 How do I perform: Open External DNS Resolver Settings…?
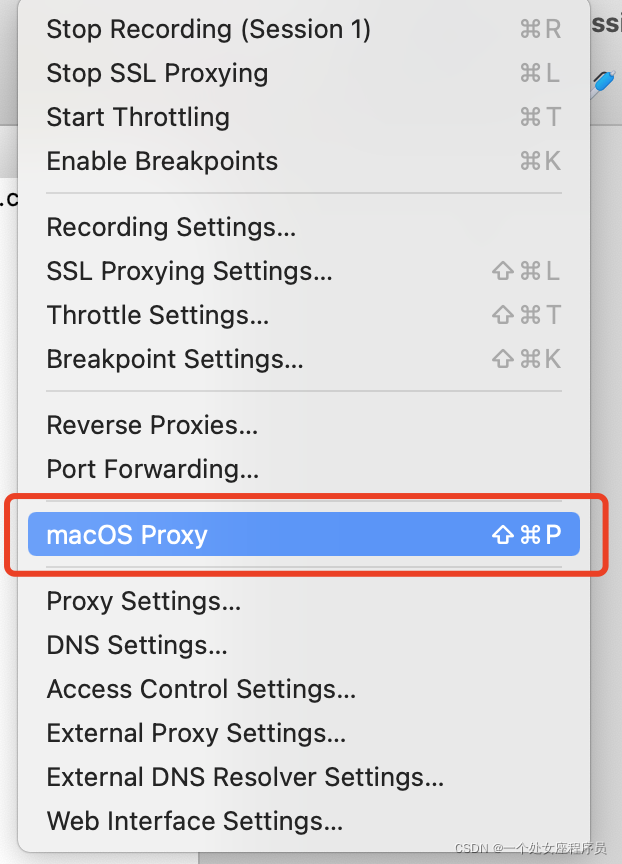pos(304,777)
